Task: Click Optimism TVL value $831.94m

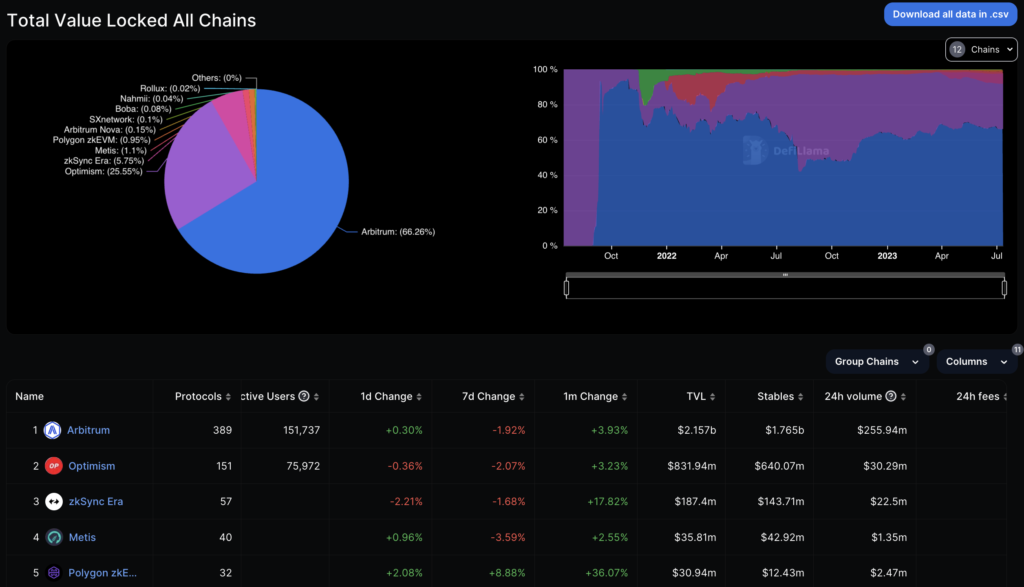Action: click(692, 466)
